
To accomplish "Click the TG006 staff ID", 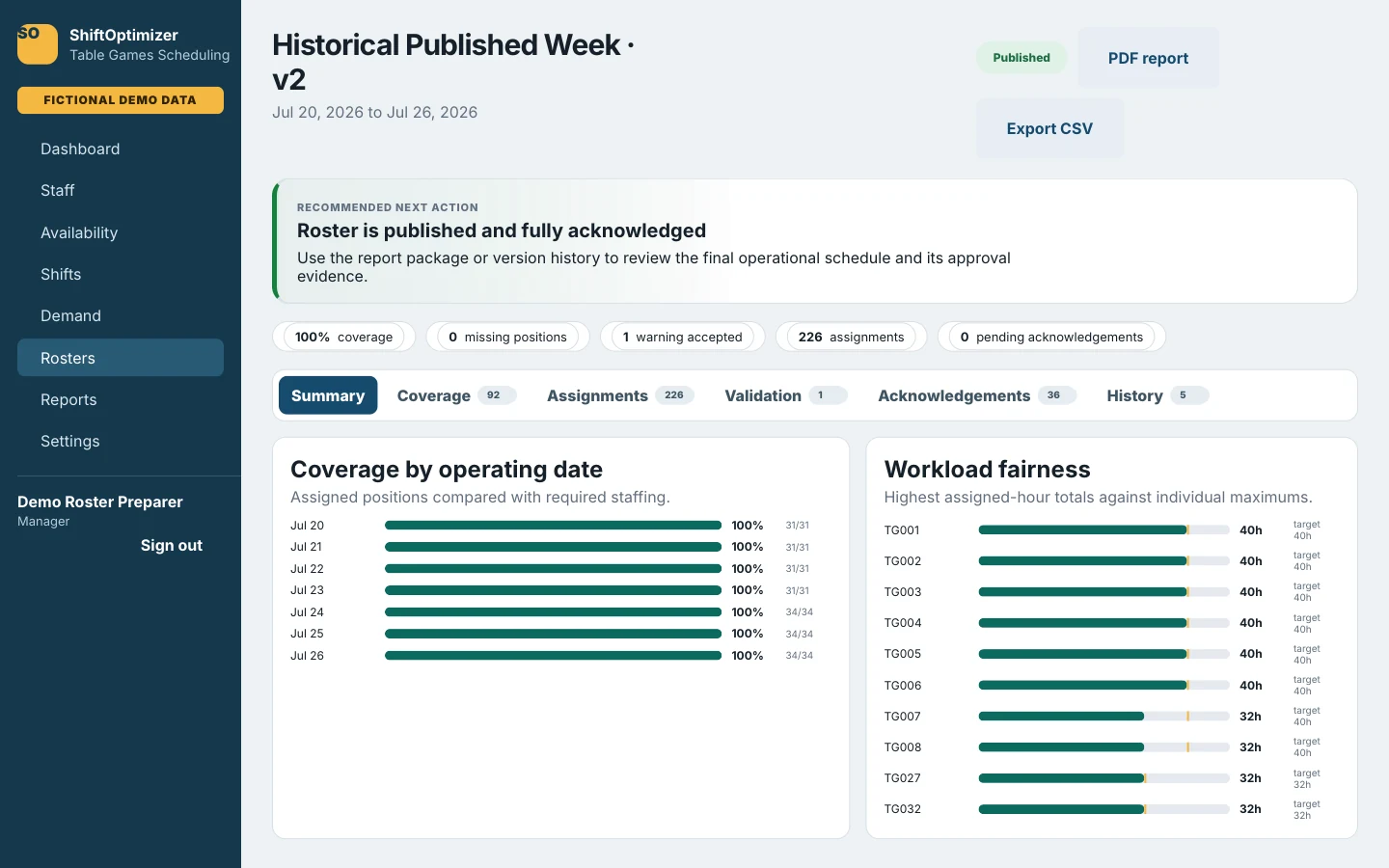I will point(903,686).
